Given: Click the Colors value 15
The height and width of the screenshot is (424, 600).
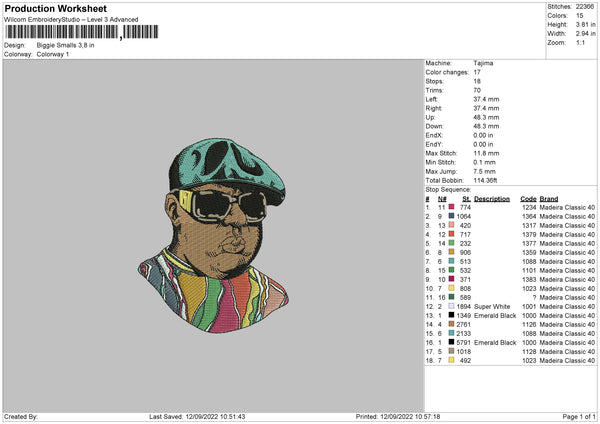Looking at the screenshot, I should pos(579,16).
